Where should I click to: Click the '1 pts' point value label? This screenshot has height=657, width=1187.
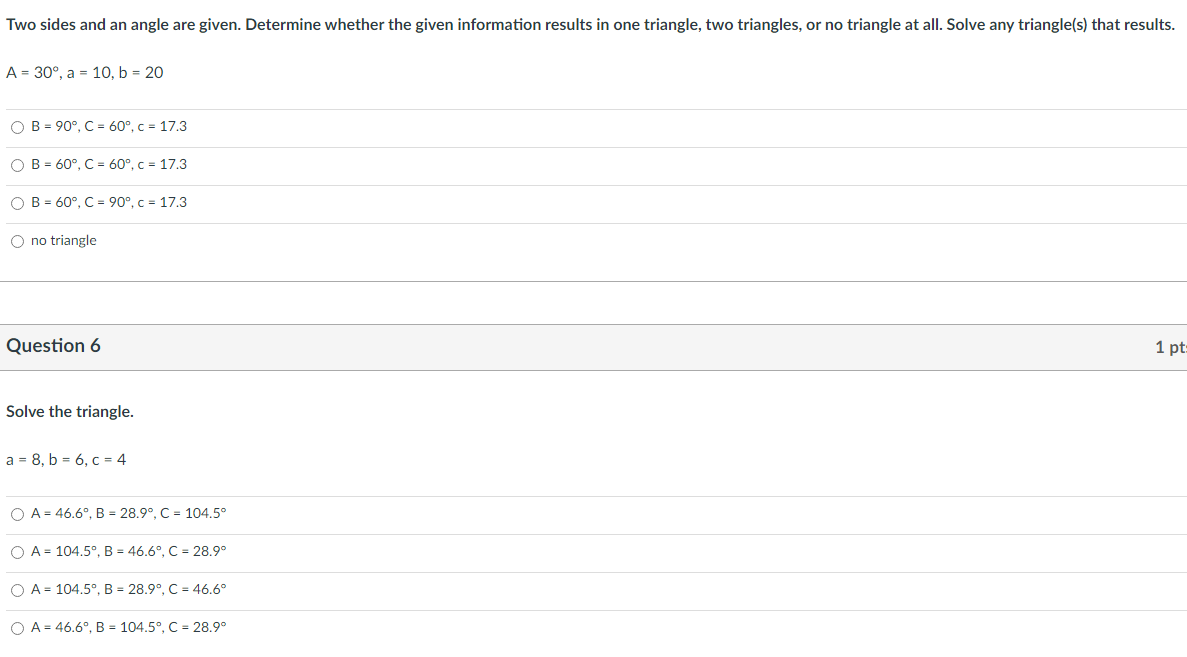(1172, 346)
